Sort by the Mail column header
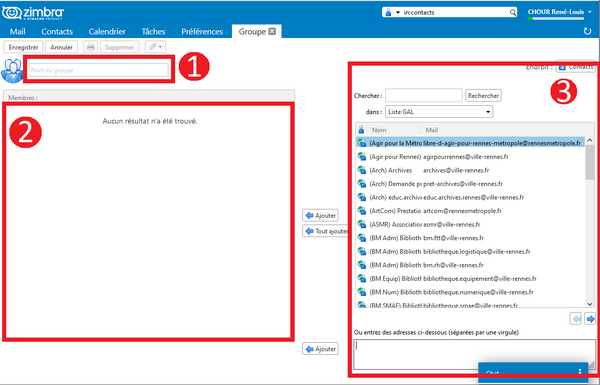The height and width of the screenshot is (385, 600). 432,130
